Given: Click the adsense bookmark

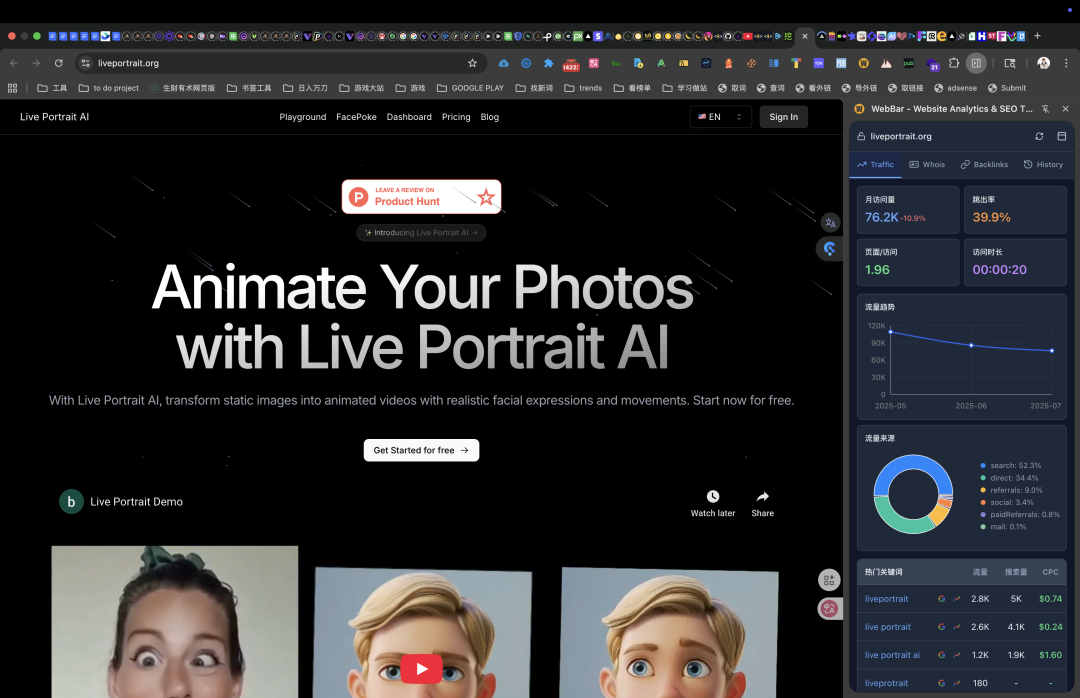Looking at the screenshot, I should (955, 88).
